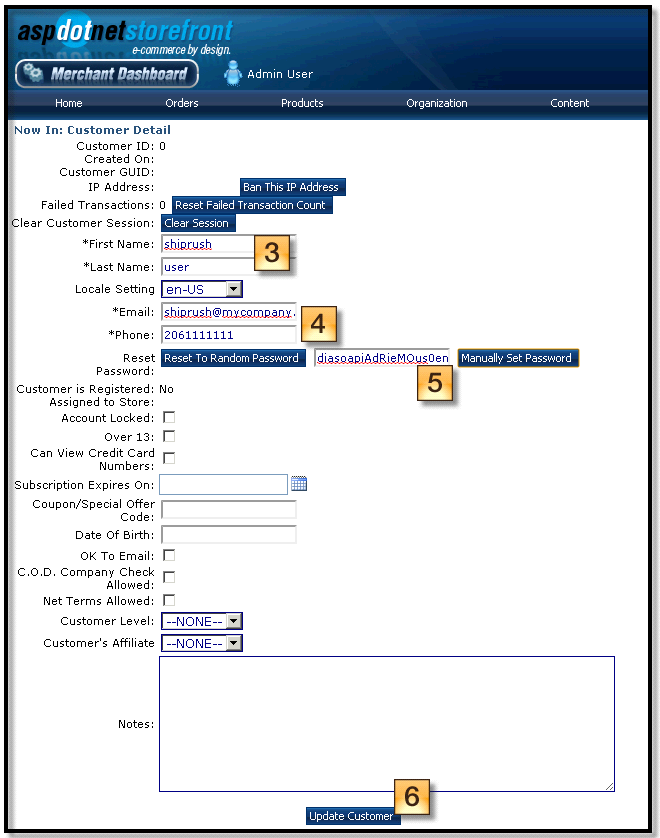The width and height of the screenshot is (660, 838).
Task: Click the Admin User avatar icon
Action: coord(232,73)
